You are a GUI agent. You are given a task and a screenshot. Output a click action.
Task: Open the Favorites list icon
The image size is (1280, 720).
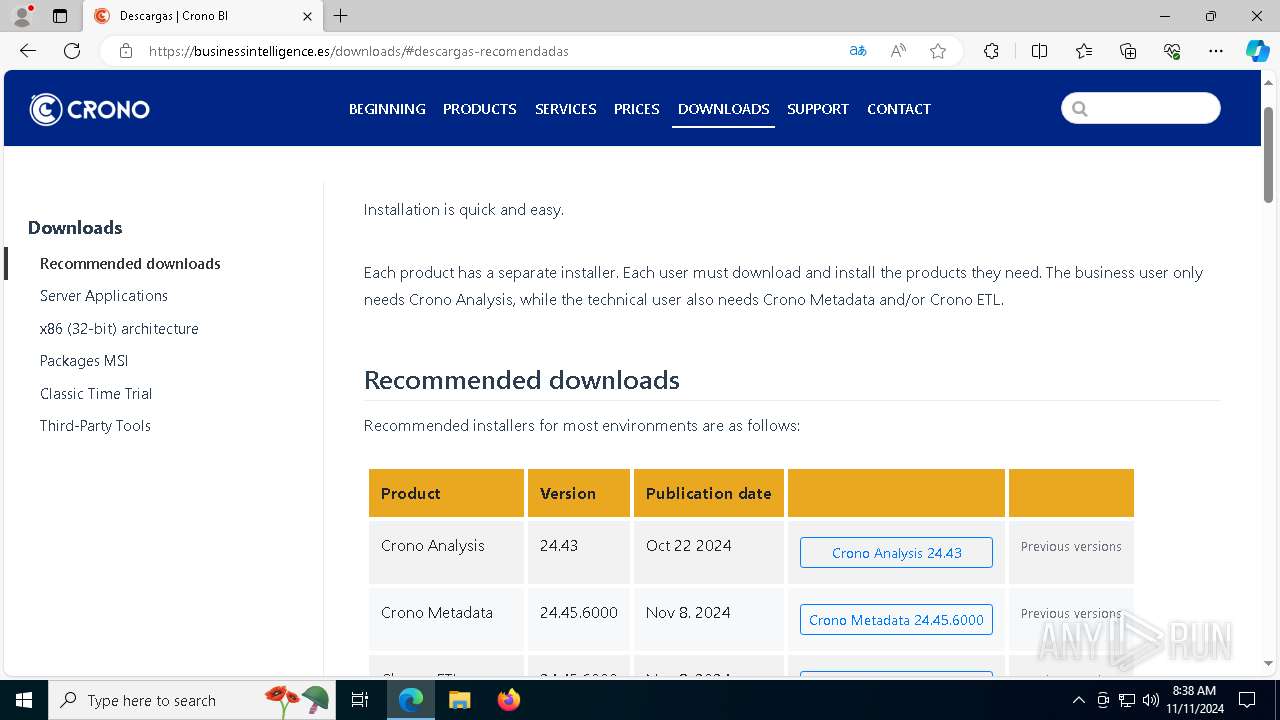[1084, 51]
